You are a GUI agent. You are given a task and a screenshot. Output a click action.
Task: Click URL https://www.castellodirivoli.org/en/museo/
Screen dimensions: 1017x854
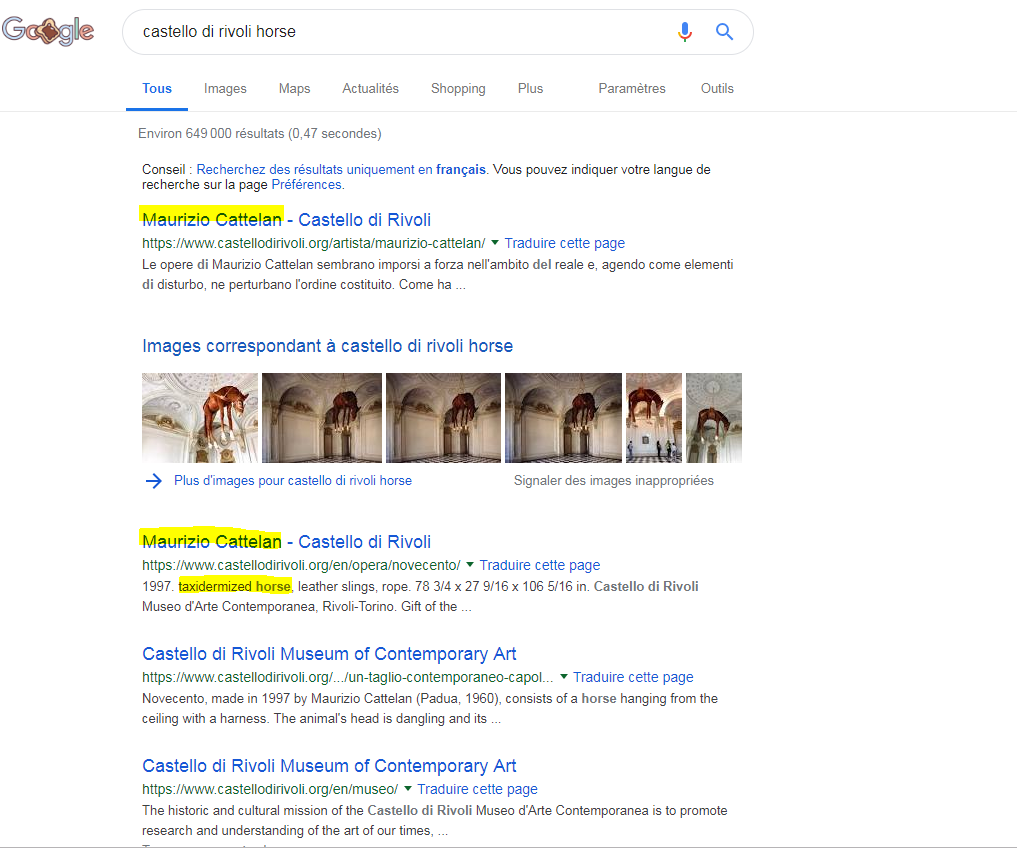(270, 789)
